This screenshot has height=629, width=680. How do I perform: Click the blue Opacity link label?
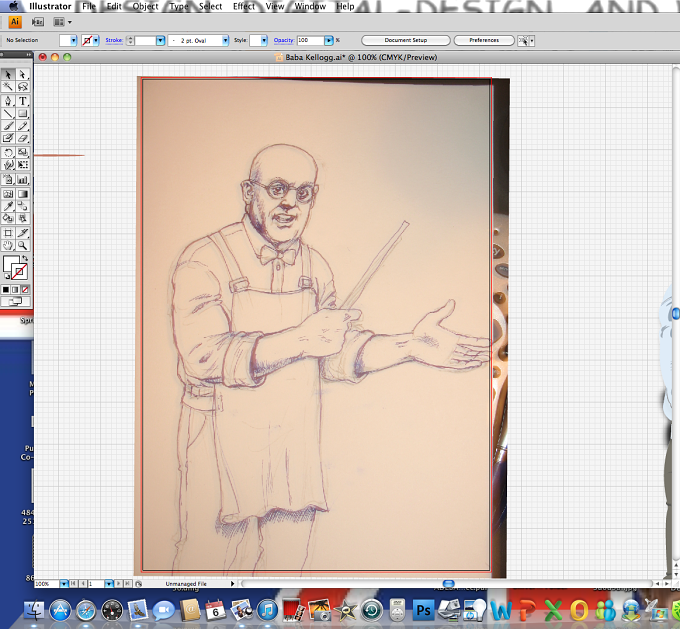tap(284, 40)
